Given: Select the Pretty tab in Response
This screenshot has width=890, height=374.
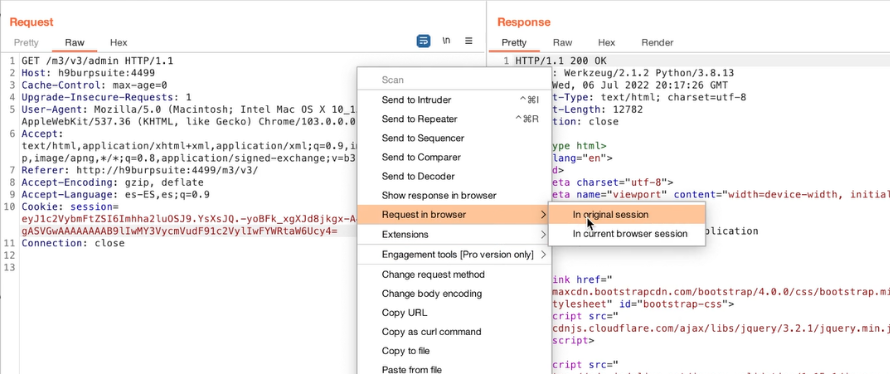Looking at the screenshot, I should pyautogui.click(x=514, y=43).
